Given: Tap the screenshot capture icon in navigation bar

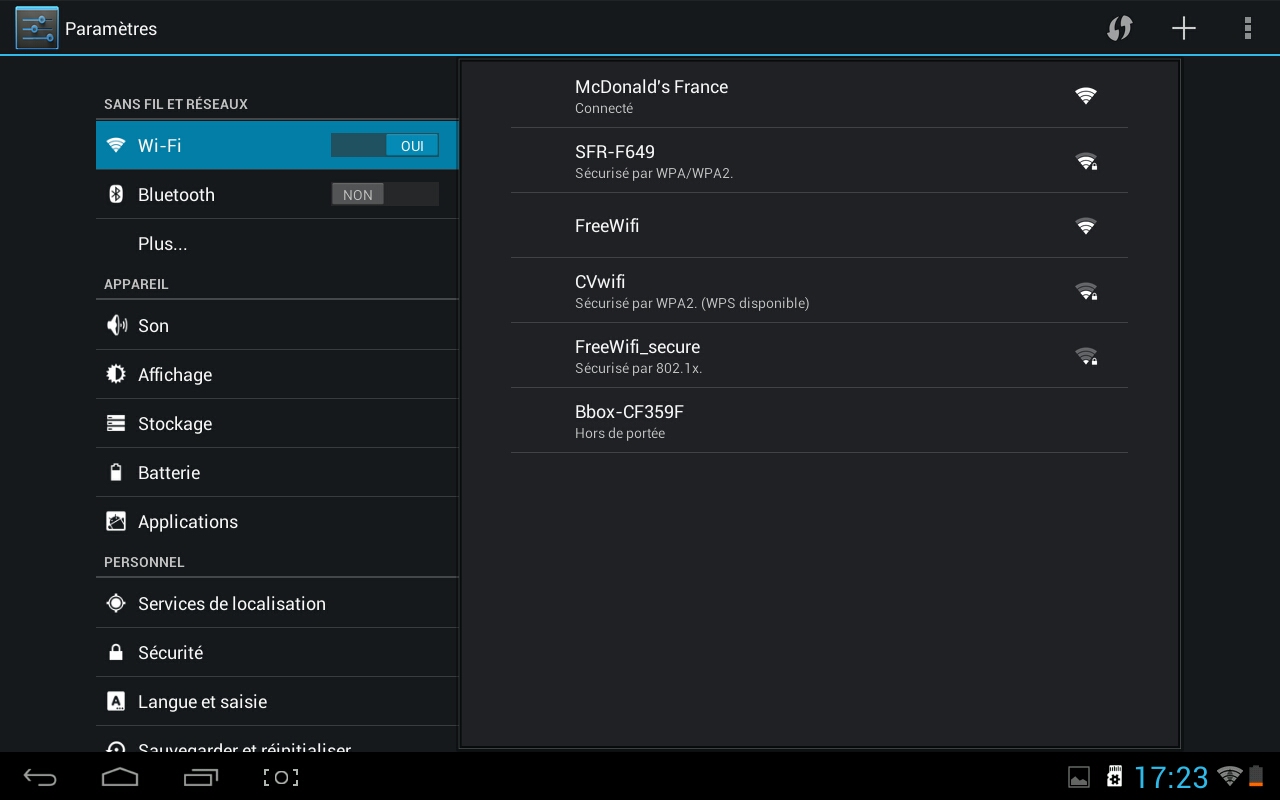Looking at the screenshot, I should point(281,777).
